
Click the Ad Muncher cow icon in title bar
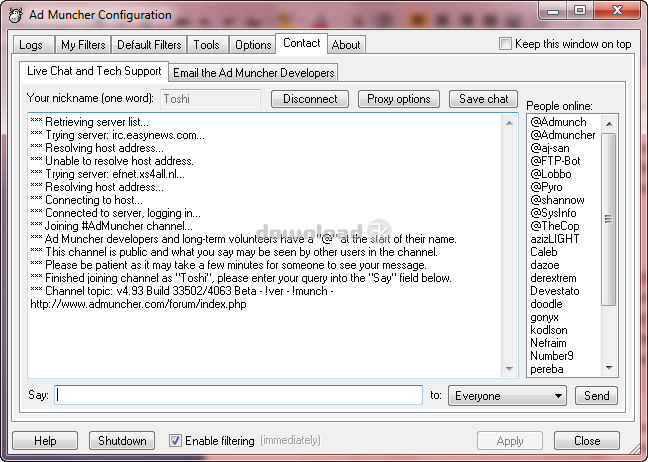(x=15, y=15)
